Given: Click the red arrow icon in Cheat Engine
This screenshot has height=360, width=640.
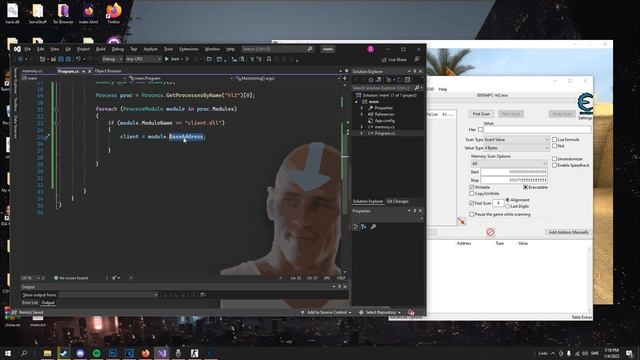Looking at the screenshot, I should click(461, 221).
